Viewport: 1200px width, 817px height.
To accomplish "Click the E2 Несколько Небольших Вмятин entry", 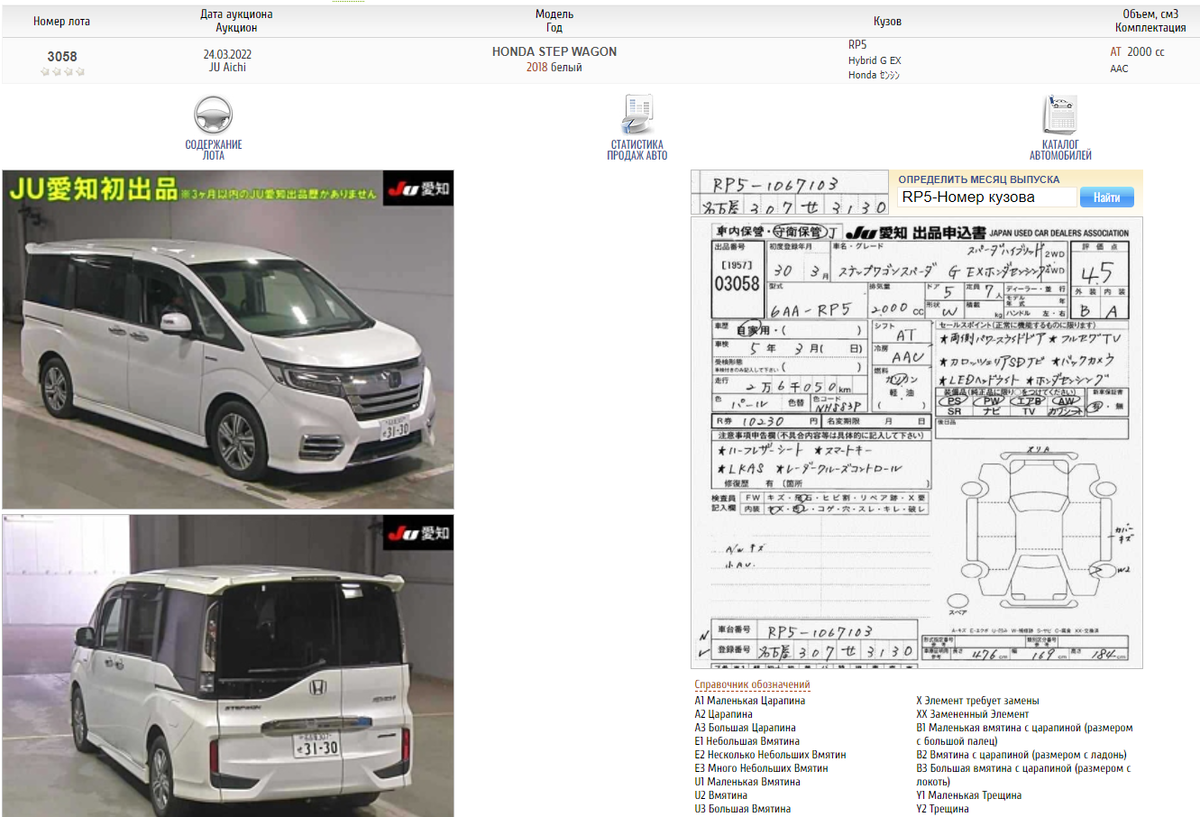I will (770, 755).
